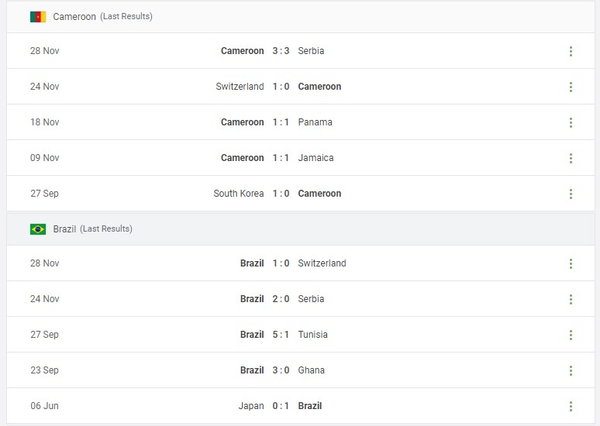This screenshot has height=426, width=600.
Task: Open the Brazil 5:1 Tunisia result
Action: [281, 335]
